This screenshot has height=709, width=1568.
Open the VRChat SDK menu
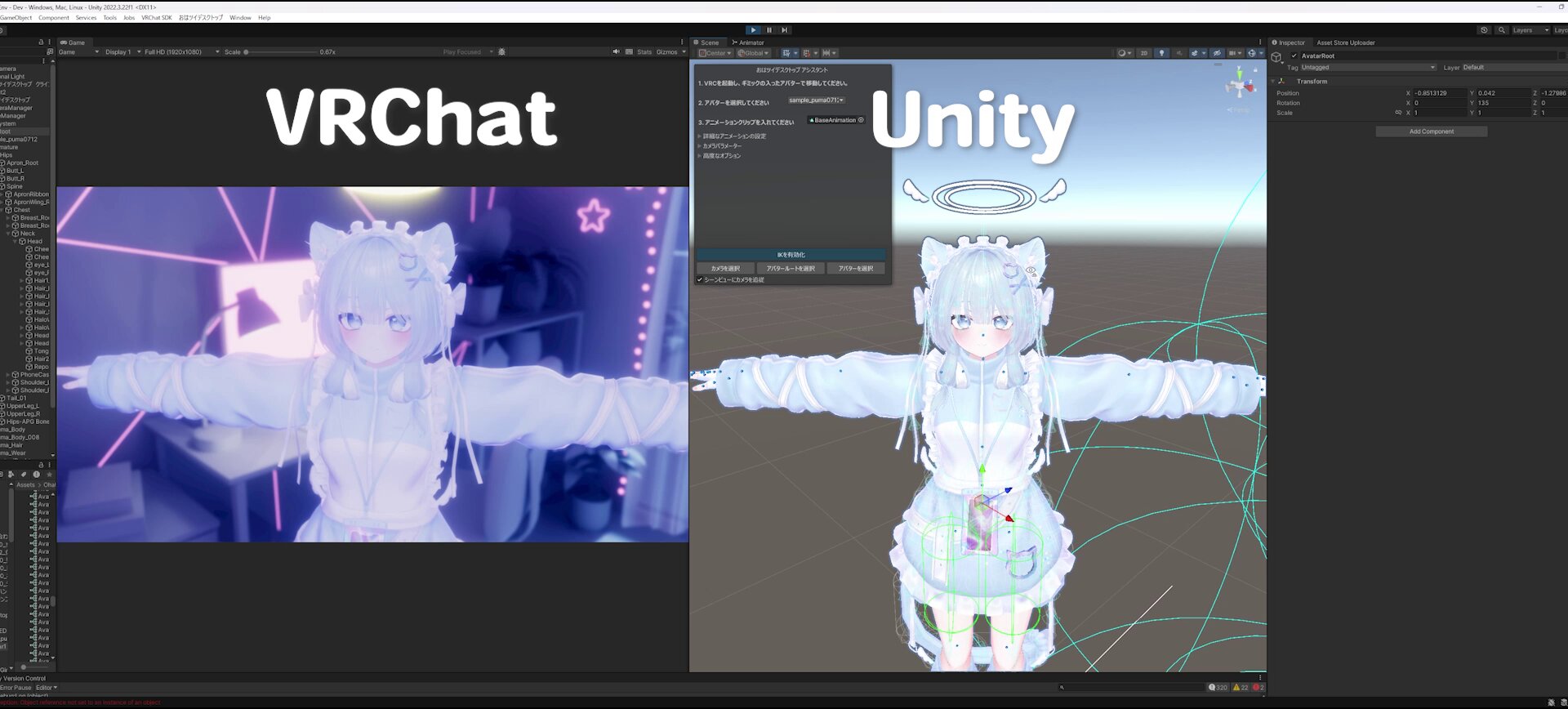coord(156,17)
